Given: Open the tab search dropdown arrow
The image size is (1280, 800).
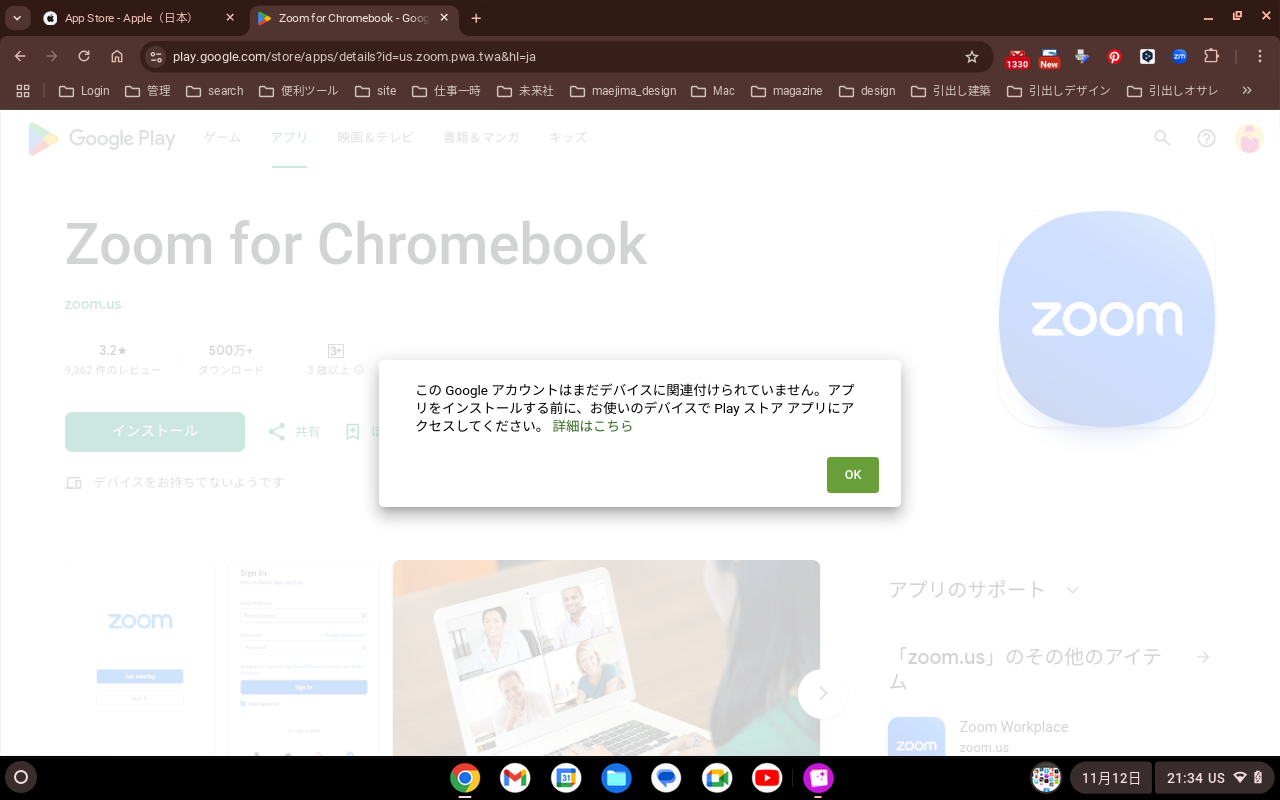Looking at the screenshot, I should [x=17, y=18].
